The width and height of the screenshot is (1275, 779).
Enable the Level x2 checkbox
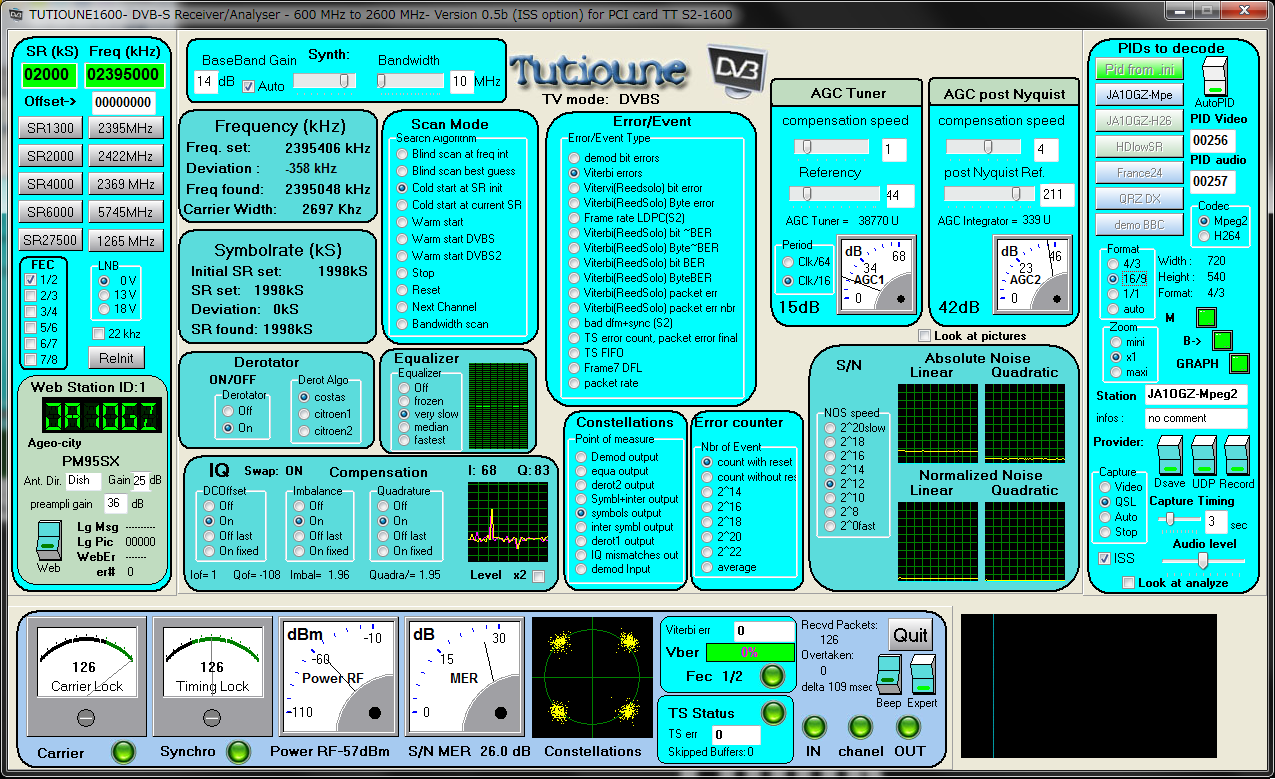[x=539, y=576]
